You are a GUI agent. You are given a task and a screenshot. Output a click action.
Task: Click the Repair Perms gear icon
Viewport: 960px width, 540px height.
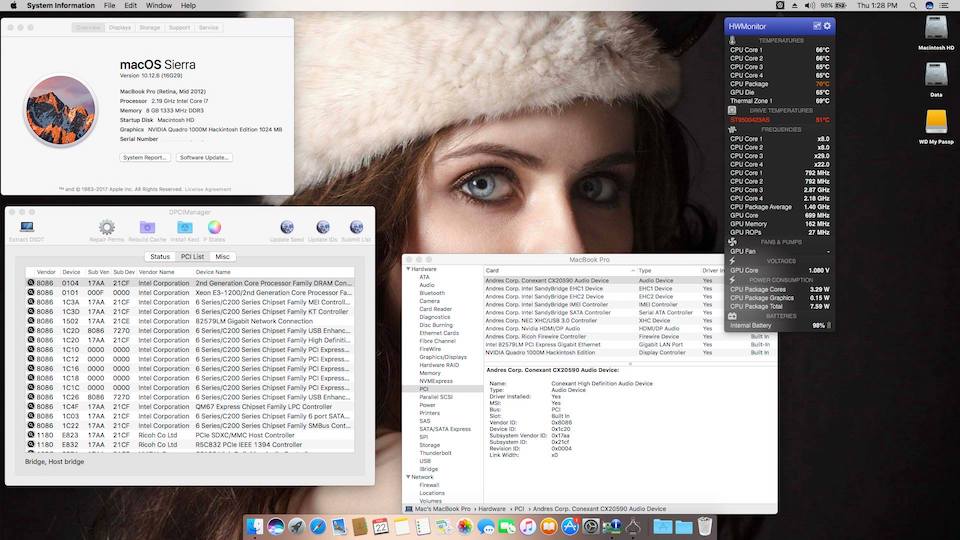click(107, 228)
